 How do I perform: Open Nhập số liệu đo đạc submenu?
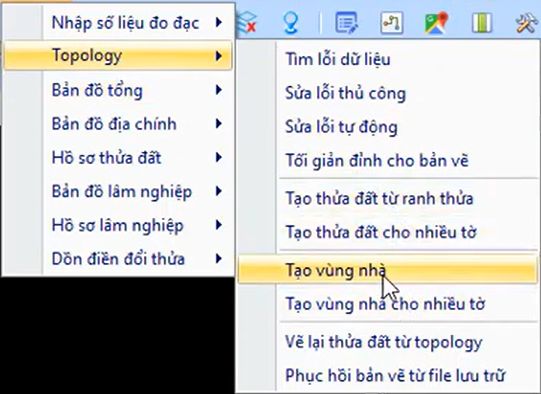[118, 23]
